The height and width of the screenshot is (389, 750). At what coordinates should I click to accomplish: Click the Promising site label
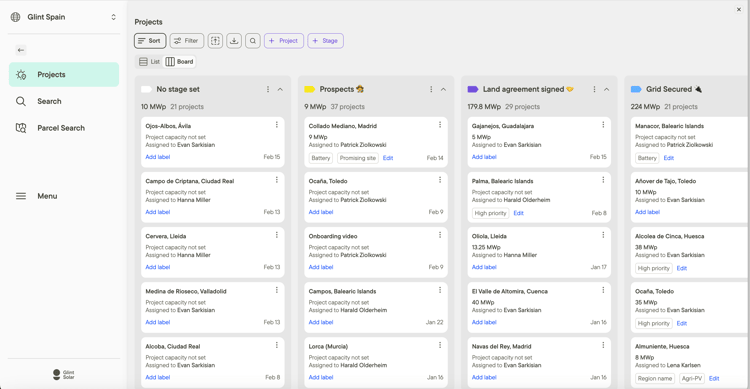(x=358, y=158)
